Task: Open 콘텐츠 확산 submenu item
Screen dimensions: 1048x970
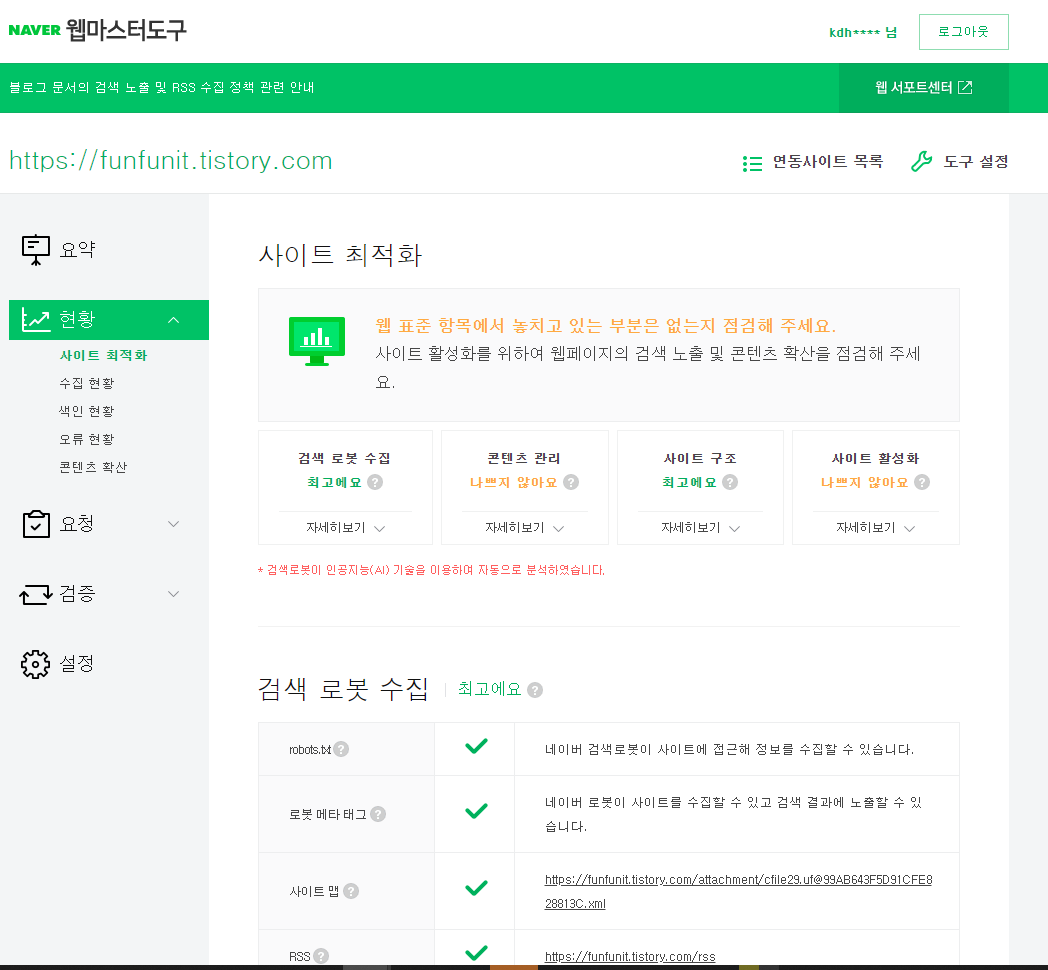Action: tap(93, 467)
